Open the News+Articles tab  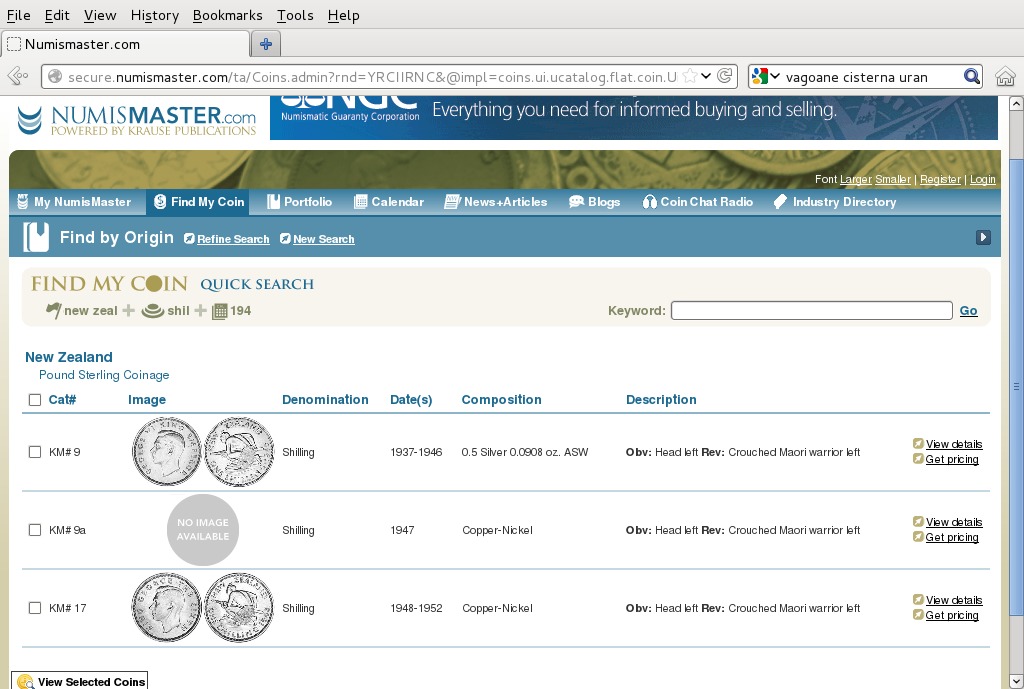(x=496, y=202)
